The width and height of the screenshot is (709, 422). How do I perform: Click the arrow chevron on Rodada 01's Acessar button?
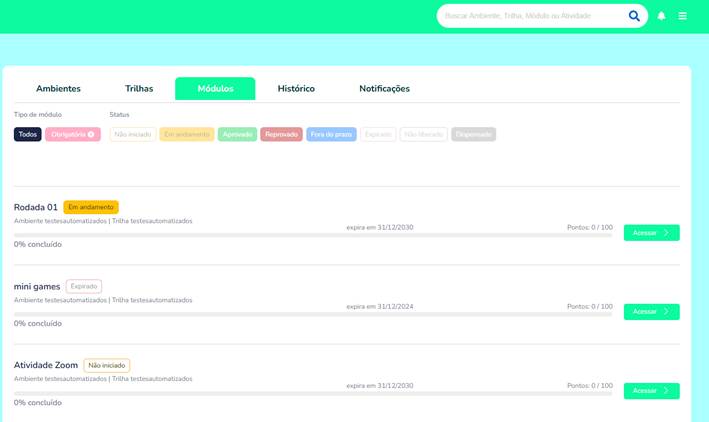666,233
